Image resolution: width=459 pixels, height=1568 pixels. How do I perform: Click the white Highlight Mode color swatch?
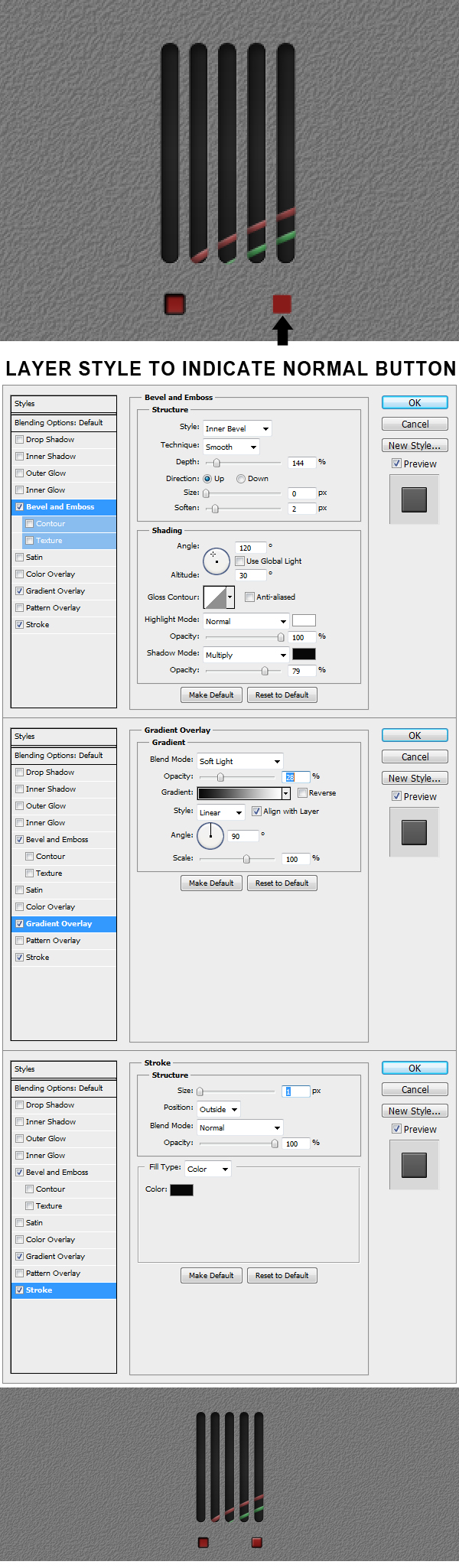tap(304, 620)
